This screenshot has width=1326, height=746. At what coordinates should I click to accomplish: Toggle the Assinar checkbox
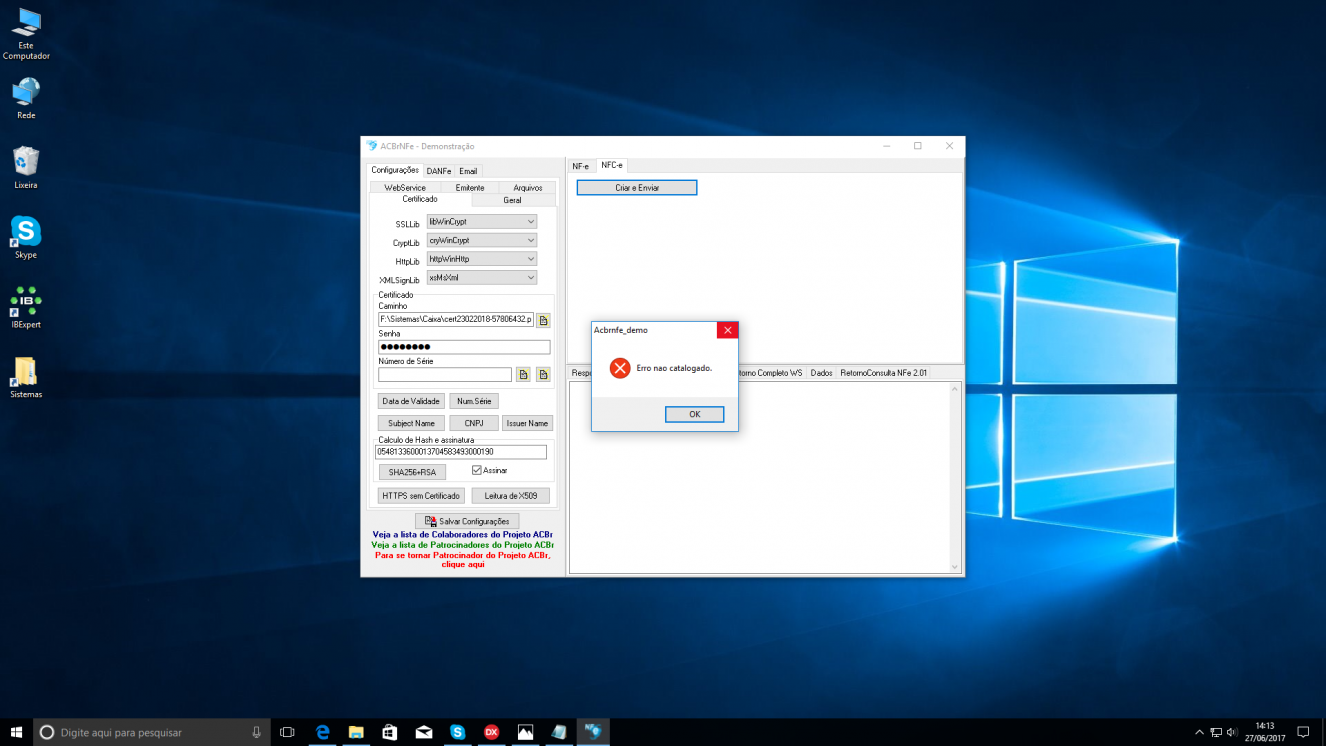pos(477,470)
